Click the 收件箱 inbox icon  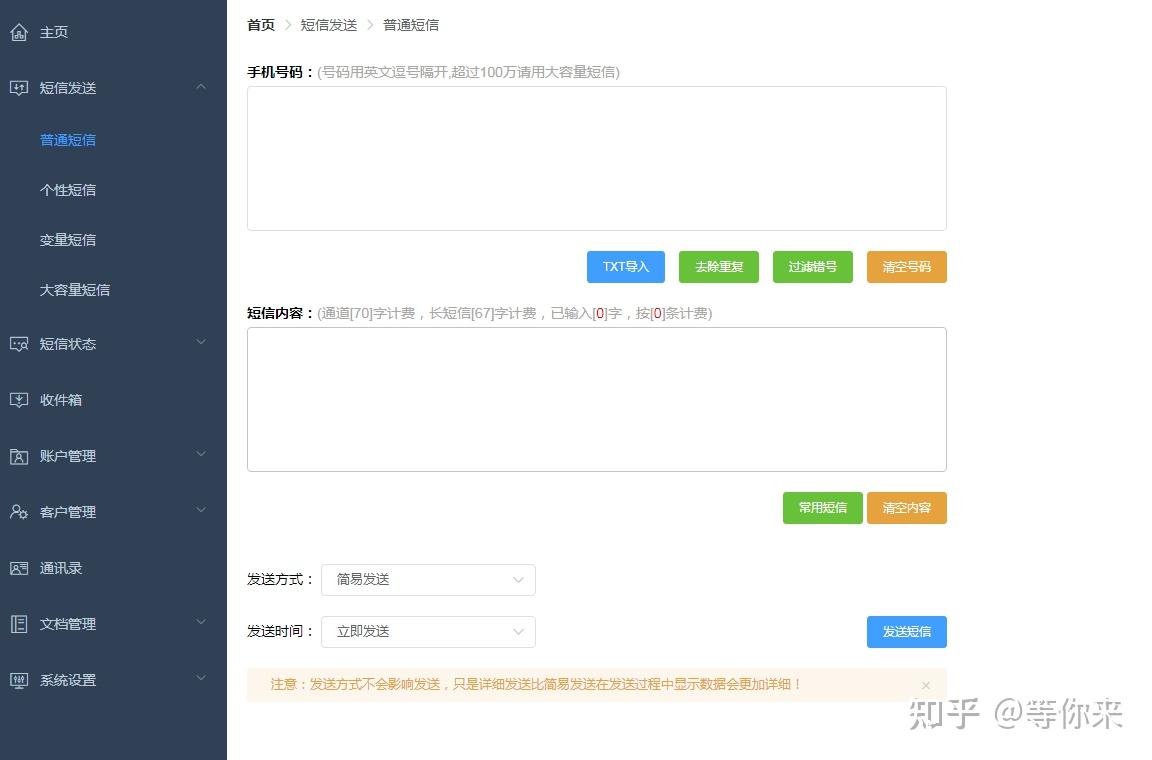19,400
